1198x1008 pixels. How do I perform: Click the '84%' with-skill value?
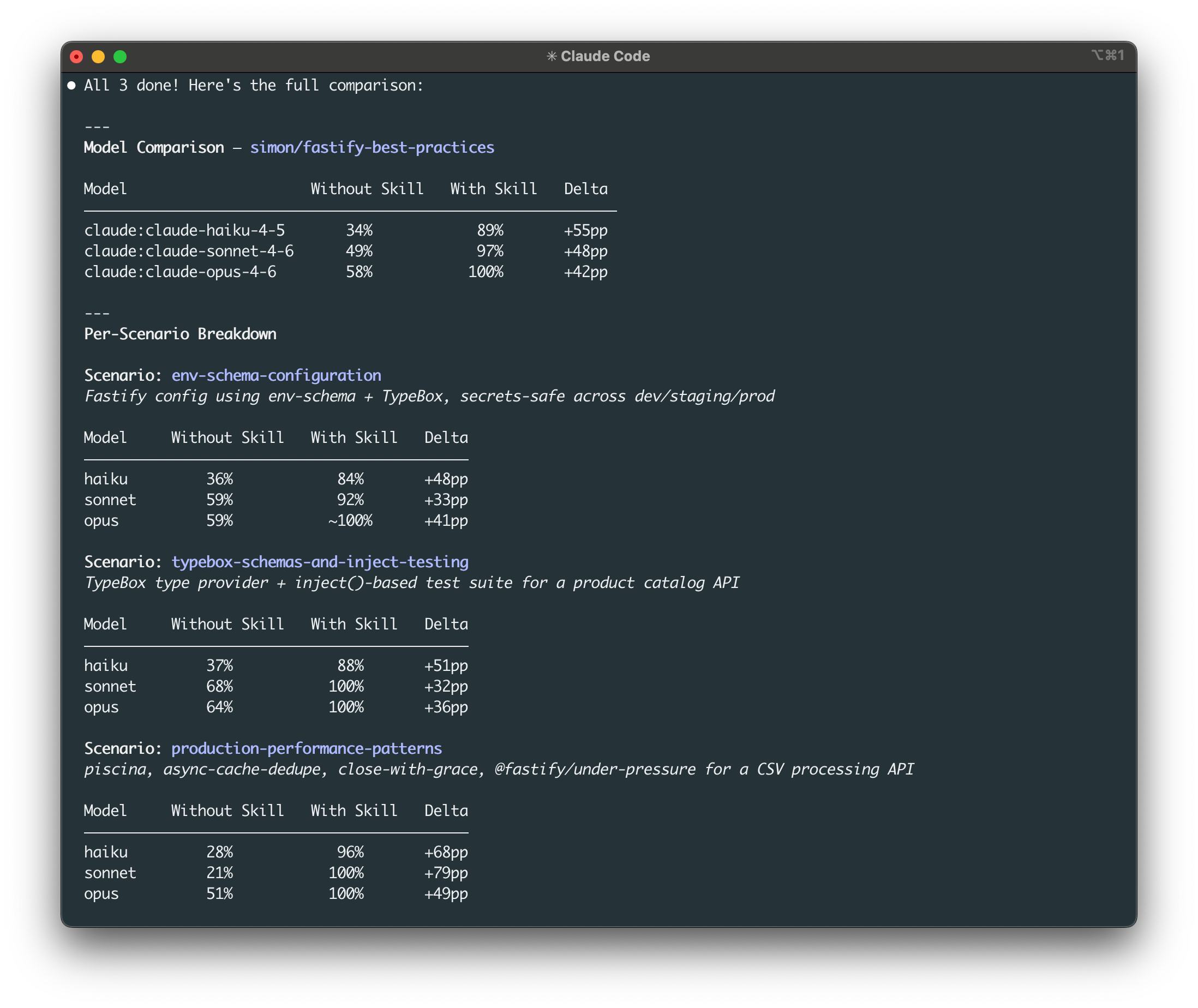pos(350,479)
